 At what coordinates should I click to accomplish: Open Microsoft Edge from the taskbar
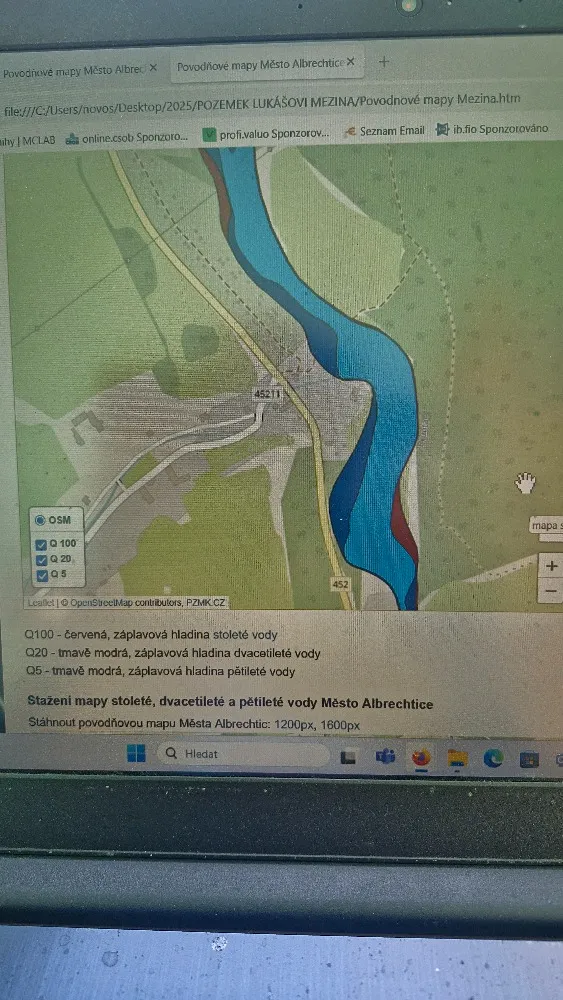point(493,758)
